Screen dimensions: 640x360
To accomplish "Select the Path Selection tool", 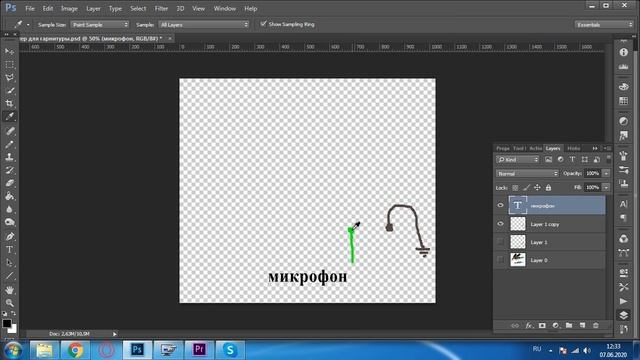I will tap(9, 263).
